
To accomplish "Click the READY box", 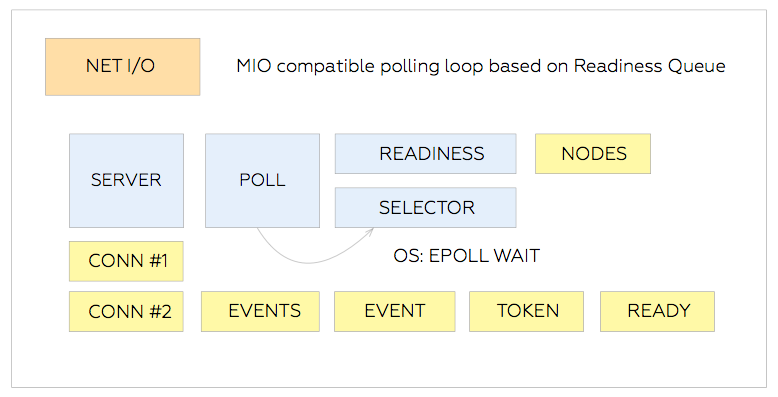I will tap(657, 312).
